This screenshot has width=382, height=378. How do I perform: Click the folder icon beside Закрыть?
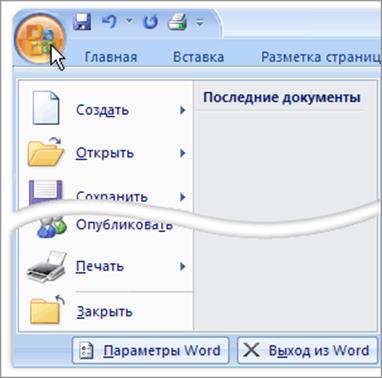(47, 309)
